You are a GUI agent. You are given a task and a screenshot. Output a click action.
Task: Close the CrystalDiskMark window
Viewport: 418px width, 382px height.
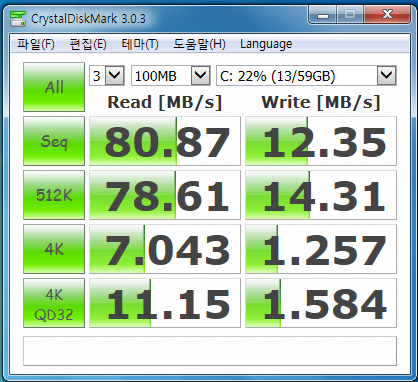(387, 15)
